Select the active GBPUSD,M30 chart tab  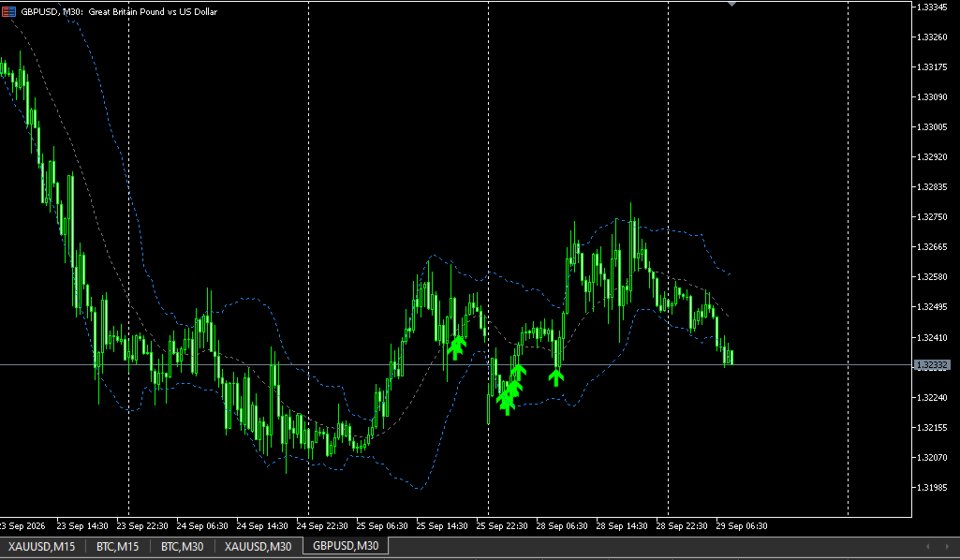pos(346,545)
